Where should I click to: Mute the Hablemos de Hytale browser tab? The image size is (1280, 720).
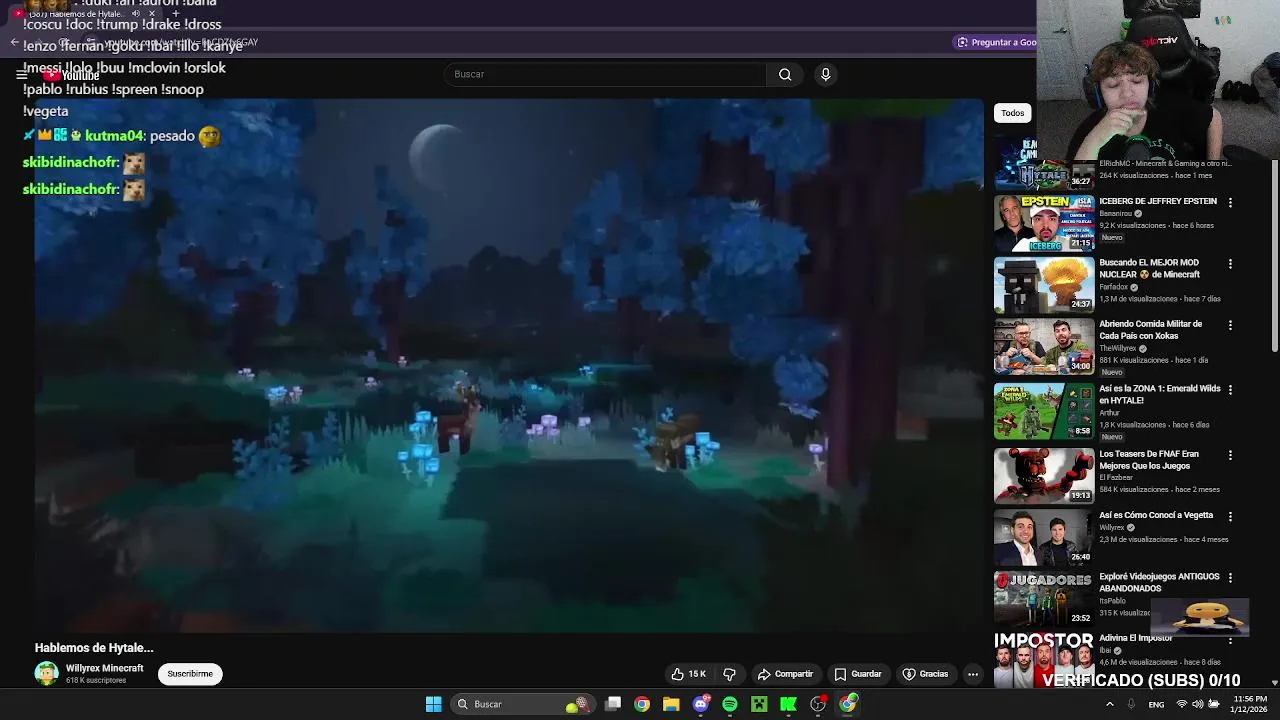tap(136, 14)
